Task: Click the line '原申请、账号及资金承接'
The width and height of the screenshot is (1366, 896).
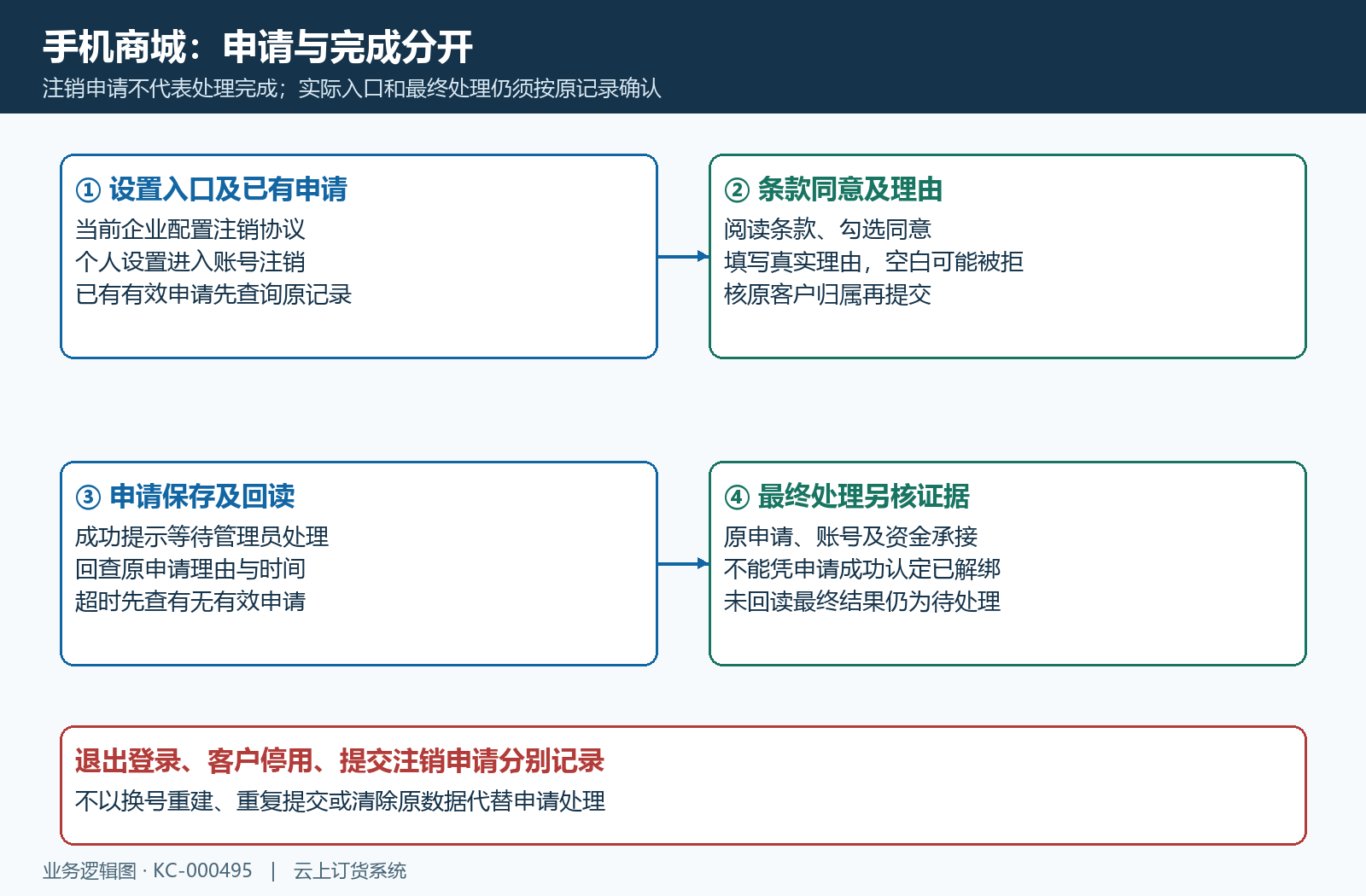Action: [850, 537]
